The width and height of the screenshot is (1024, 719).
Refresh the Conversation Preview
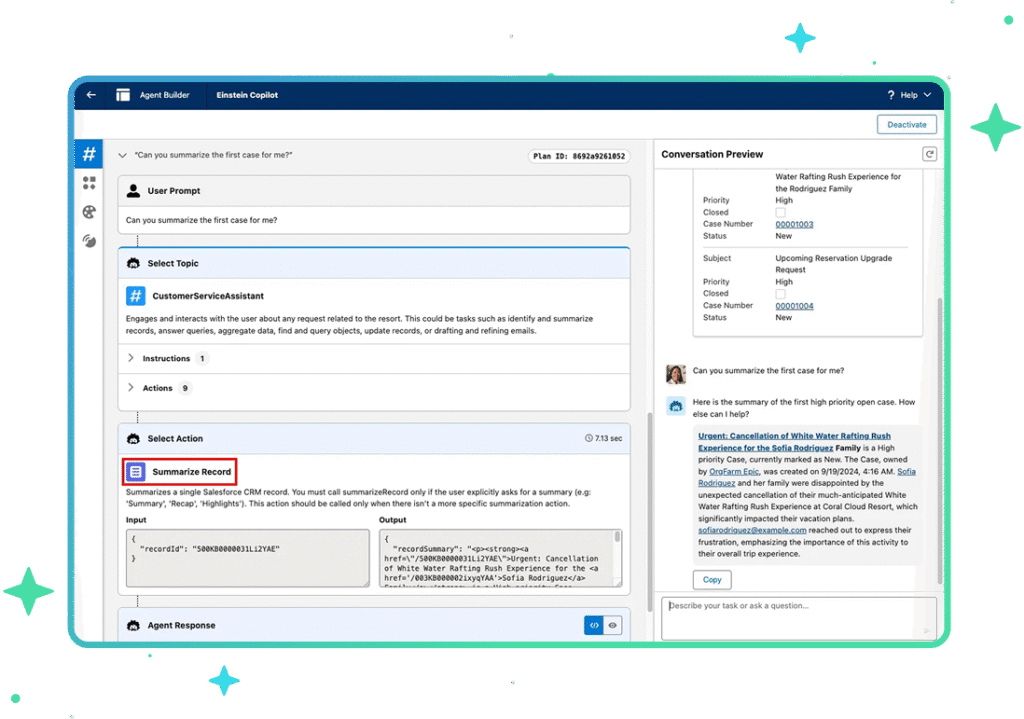point(929,154)
